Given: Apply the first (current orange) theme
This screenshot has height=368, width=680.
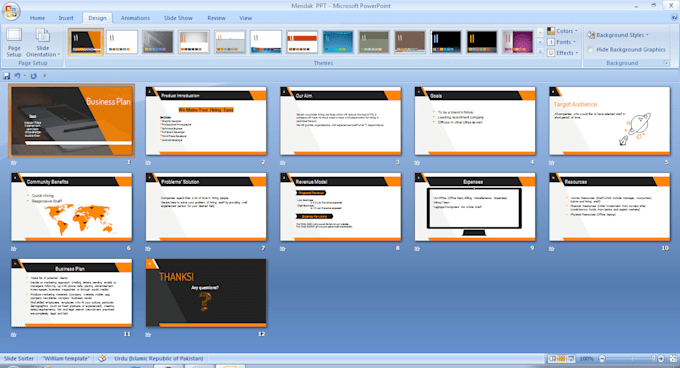Looking at the screenshot, I should pyautogui.click(x=86, y=42).
